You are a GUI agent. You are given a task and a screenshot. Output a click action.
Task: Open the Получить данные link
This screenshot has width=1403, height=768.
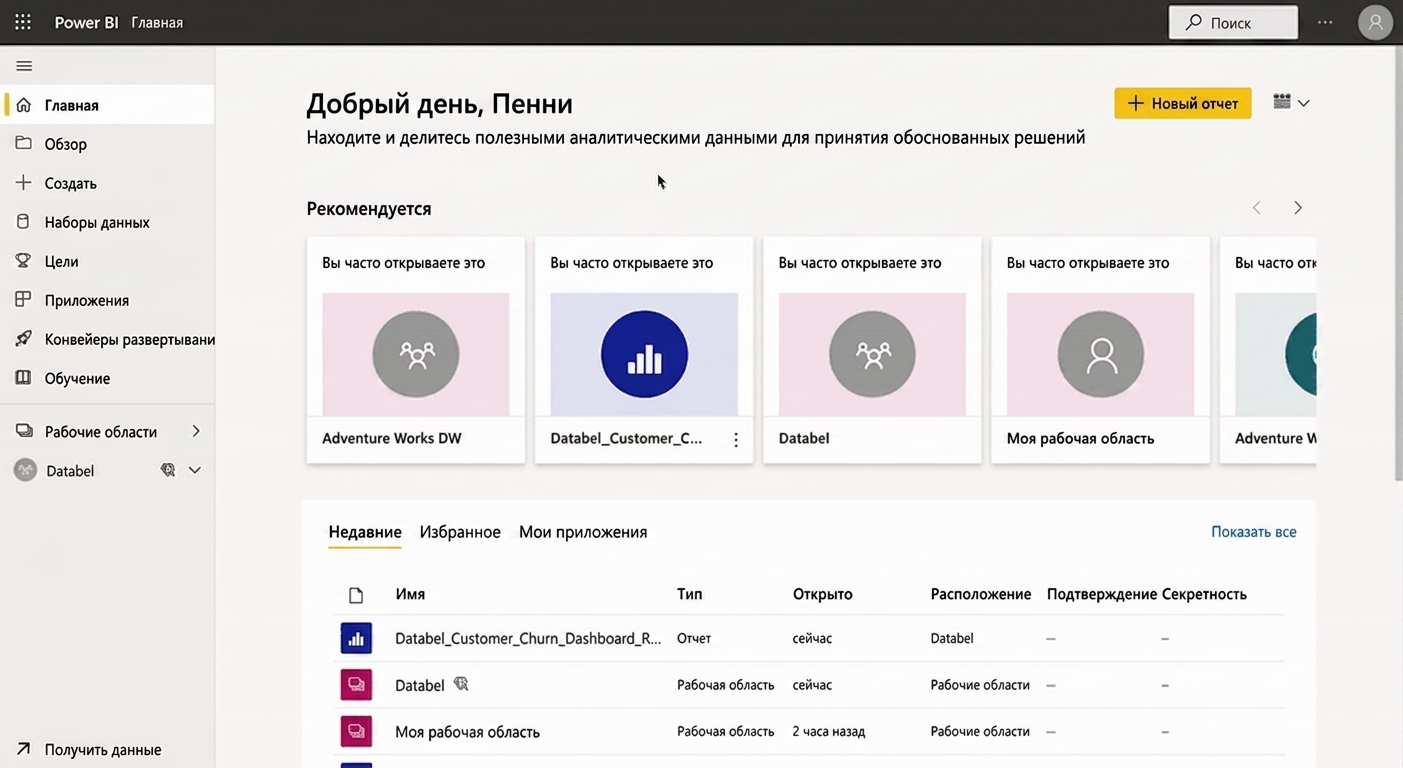(x=103, y=750)
